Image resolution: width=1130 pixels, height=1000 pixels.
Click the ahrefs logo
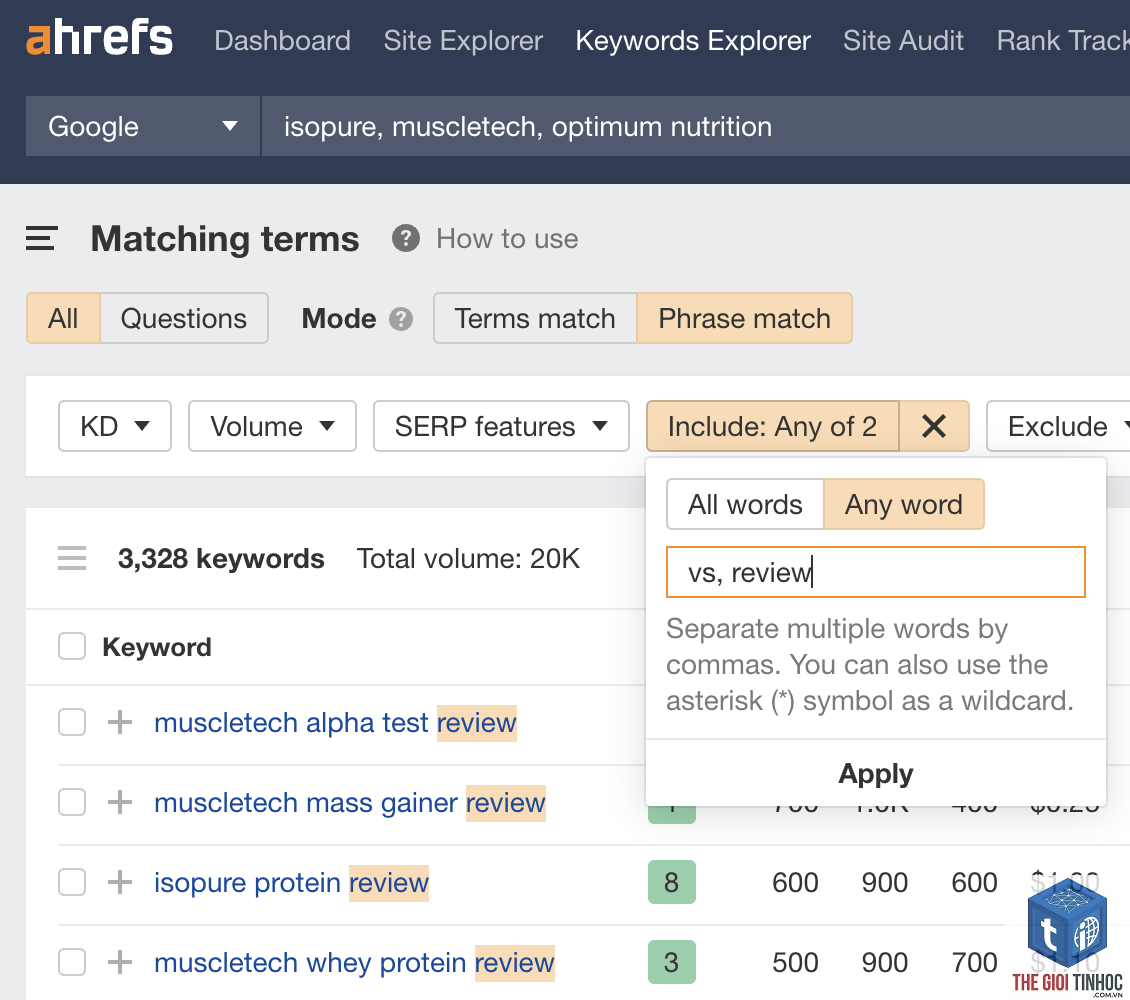click(99, 38)
